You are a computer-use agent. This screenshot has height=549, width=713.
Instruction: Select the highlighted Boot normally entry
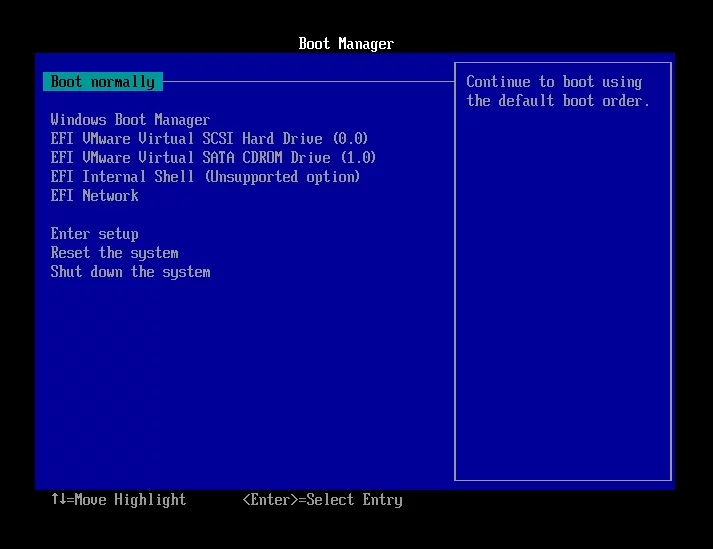pos(102,82)
